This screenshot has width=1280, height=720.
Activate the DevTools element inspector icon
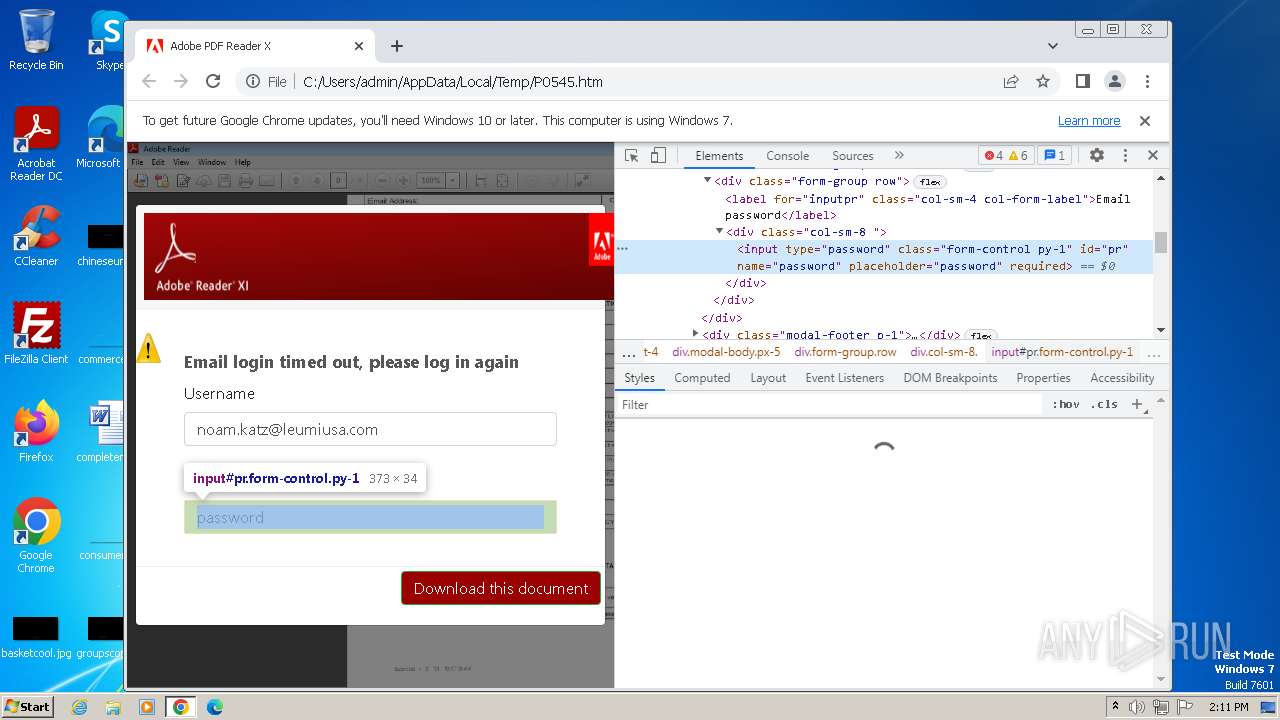[631, 155]
